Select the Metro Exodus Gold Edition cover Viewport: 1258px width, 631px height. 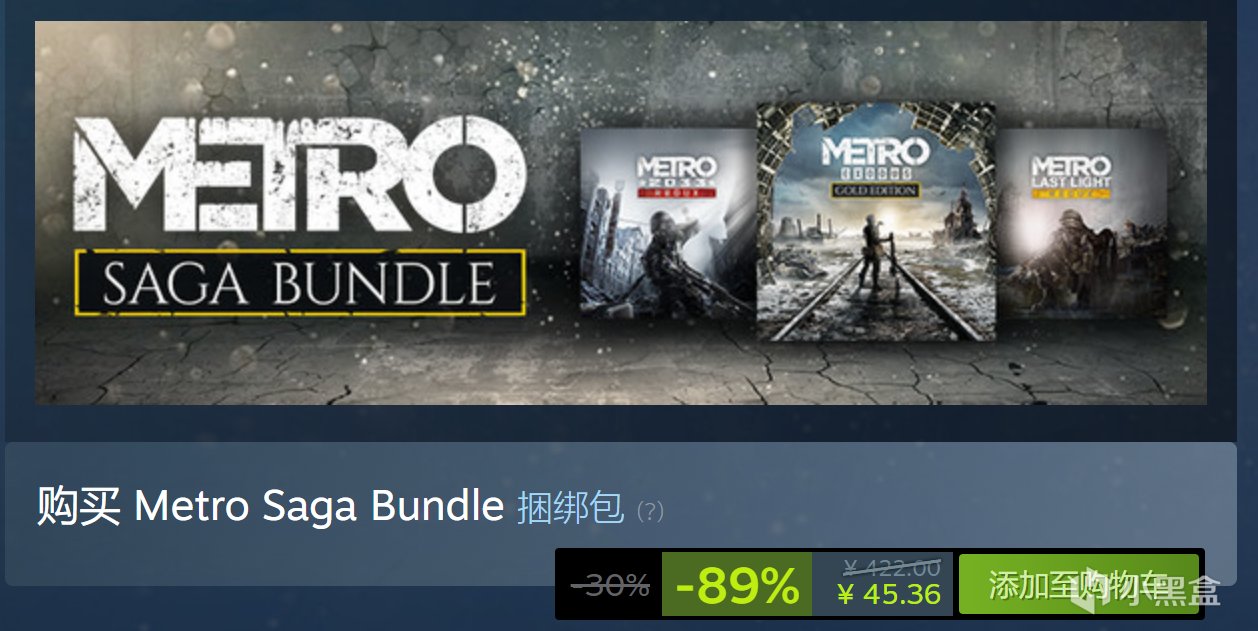tap(876, 222)
